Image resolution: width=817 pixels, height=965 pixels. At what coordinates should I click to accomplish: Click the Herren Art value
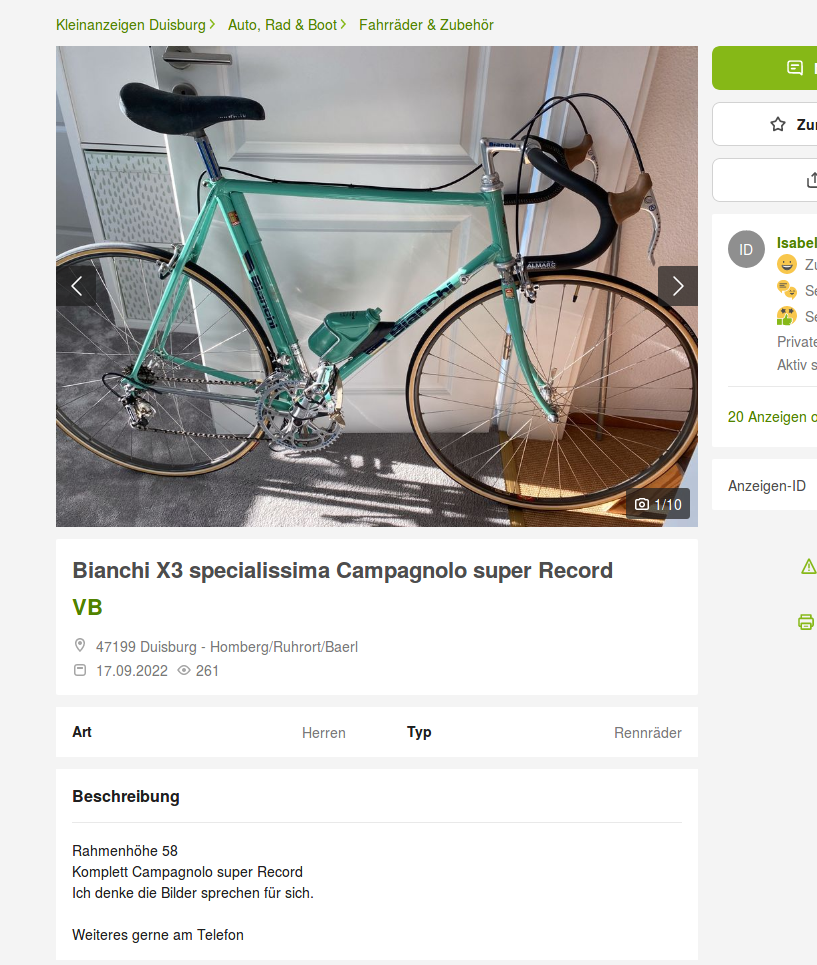point(324,733)
